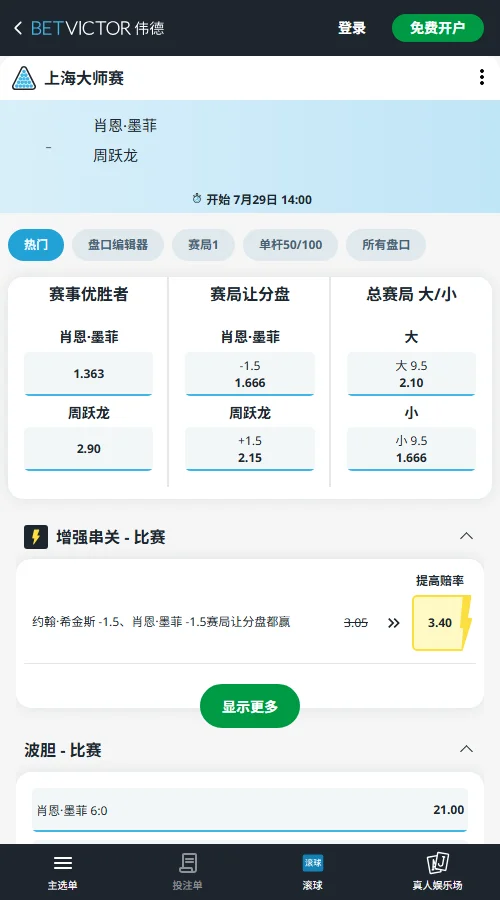Open the in-play 滚球 icon
Image resolution: width=500 pixels, height=900 pixels.
[x=313, y=863]
